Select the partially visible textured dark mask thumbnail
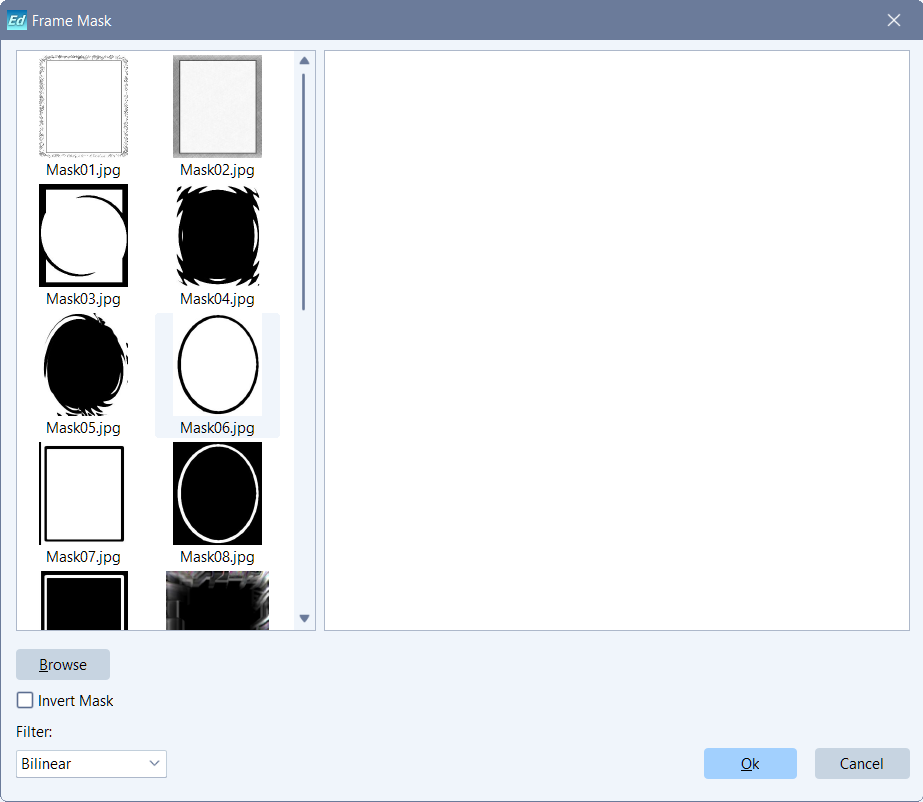 pos(217,601)
